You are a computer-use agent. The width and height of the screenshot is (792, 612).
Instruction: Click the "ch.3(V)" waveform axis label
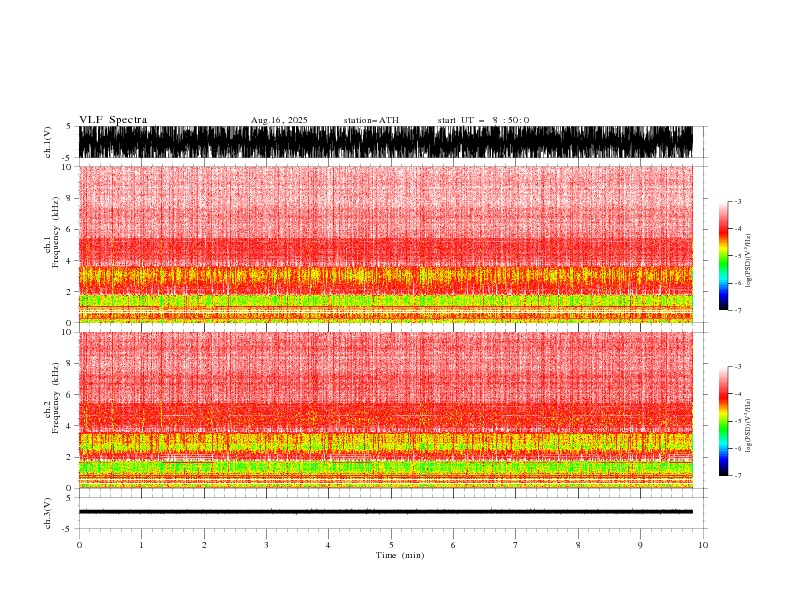pyautogui.click(x=48, y=513)
